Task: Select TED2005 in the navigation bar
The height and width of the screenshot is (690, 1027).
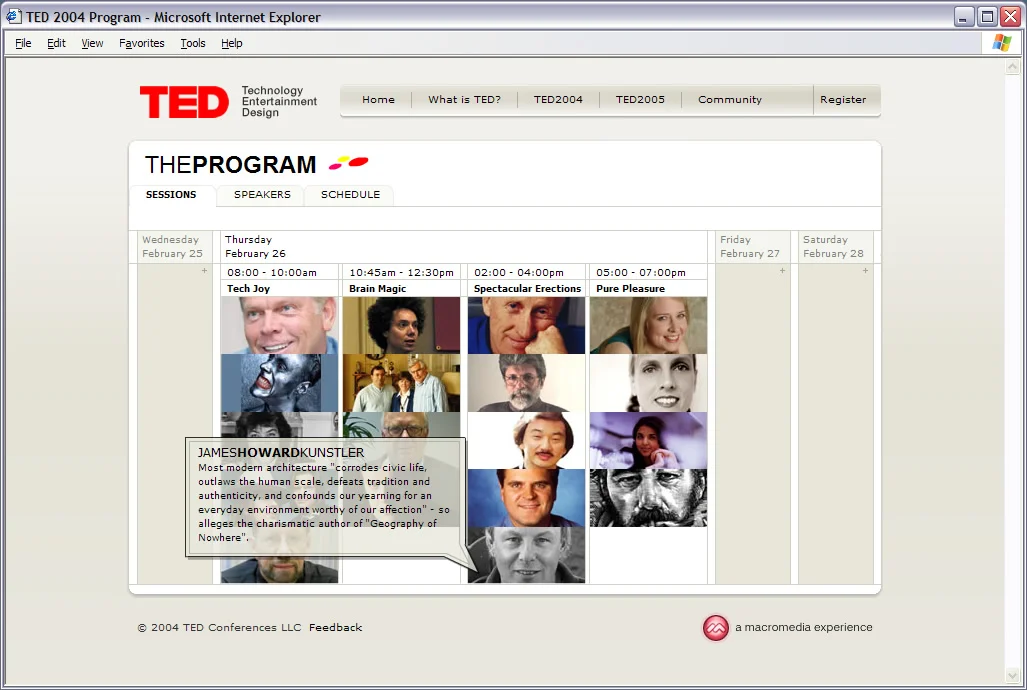Action: click(639, 99)
